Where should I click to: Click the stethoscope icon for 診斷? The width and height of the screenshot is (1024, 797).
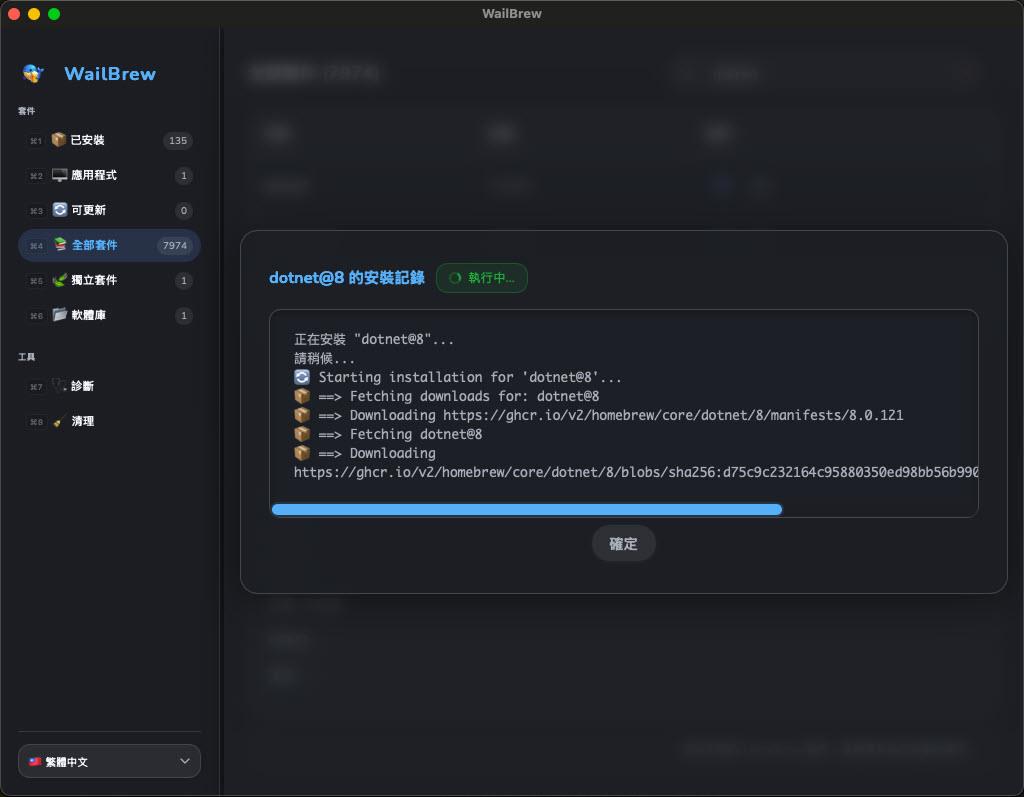[59, 386]
